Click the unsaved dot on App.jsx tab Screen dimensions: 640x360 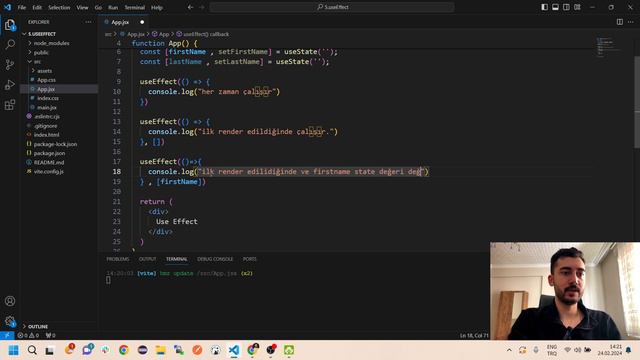point(142,22)
